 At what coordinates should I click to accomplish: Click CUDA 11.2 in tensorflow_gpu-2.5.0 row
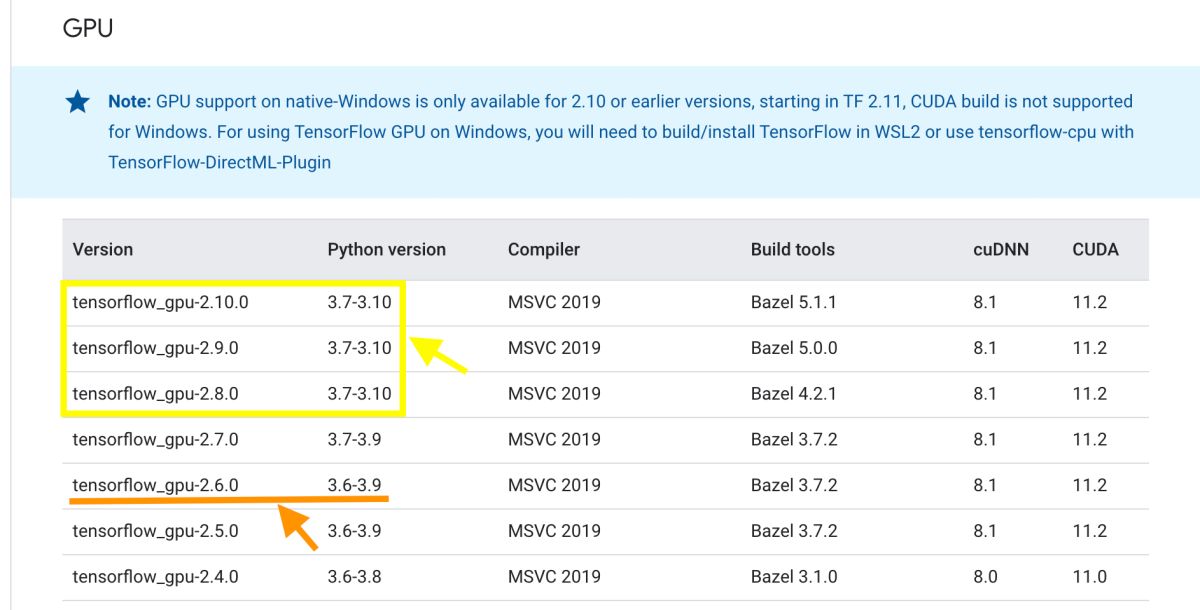click(1090, 531)
